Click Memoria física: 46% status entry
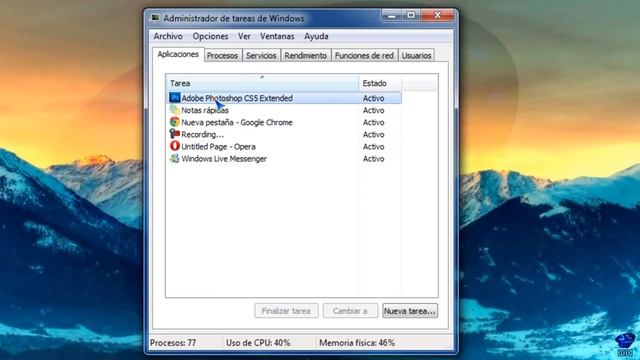The image size is (640, 360). click(357, 343)
